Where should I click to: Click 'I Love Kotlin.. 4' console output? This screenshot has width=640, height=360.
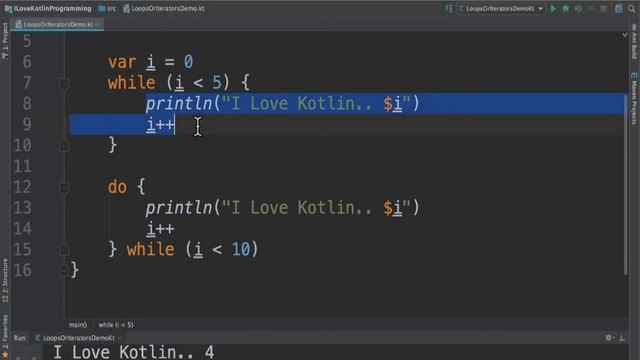point(134,352)
